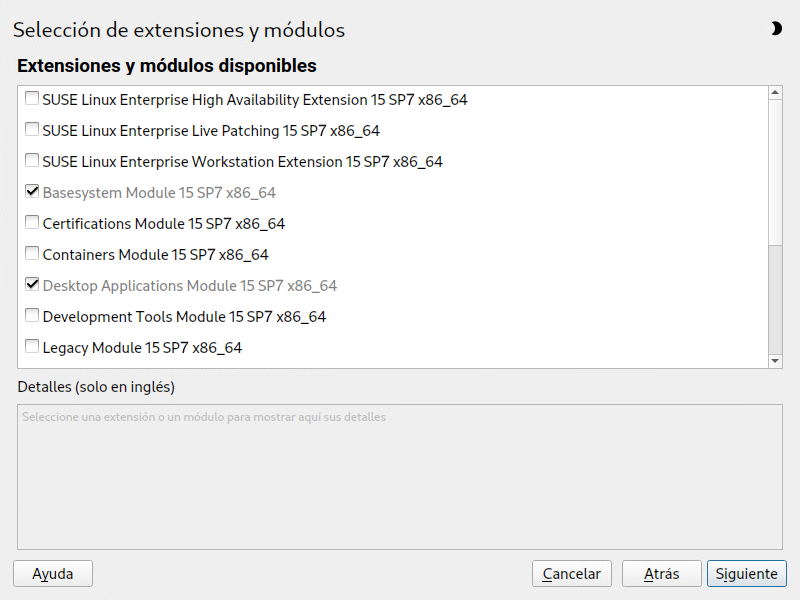The height and width of the screenshot is (600, 800).
Task: Click the Siguiente button
Action: pos(746,573)
